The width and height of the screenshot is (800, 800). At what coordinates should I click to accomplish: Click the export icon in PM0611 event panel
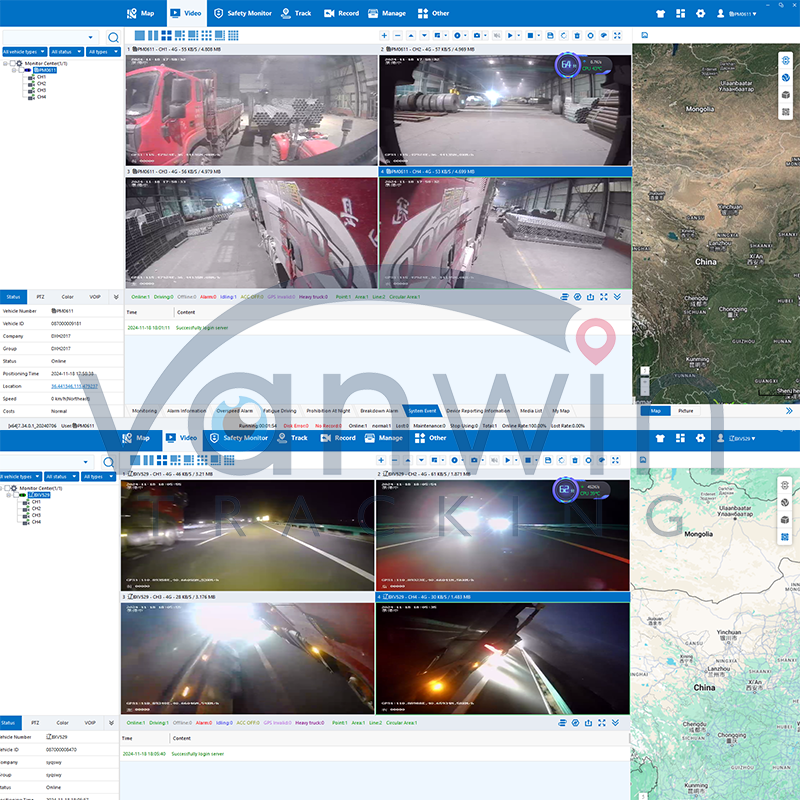pos(590,296)
